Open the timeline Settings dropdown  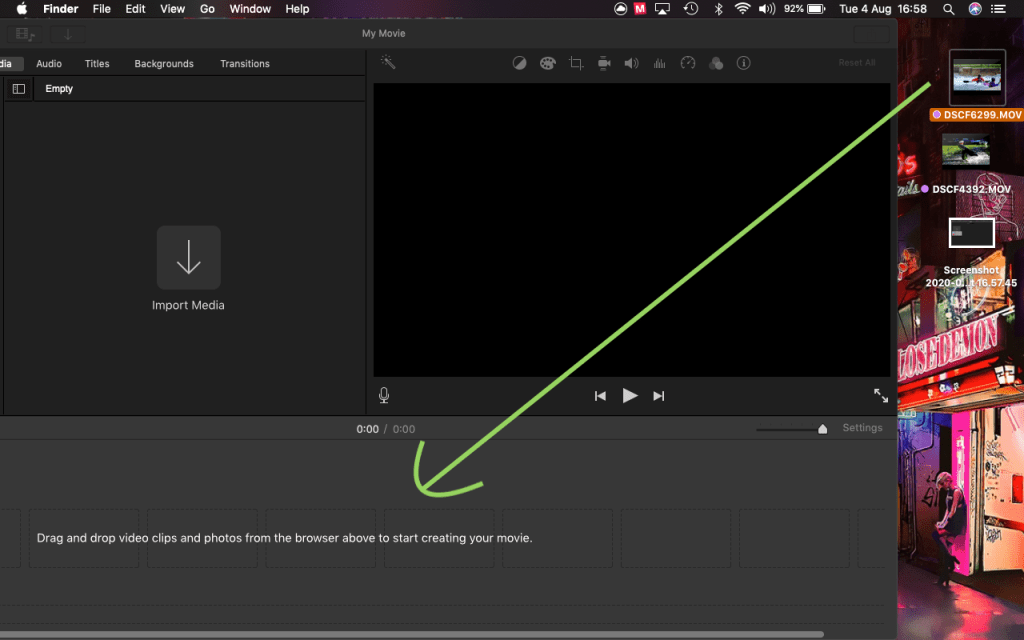tap(862, 428)
